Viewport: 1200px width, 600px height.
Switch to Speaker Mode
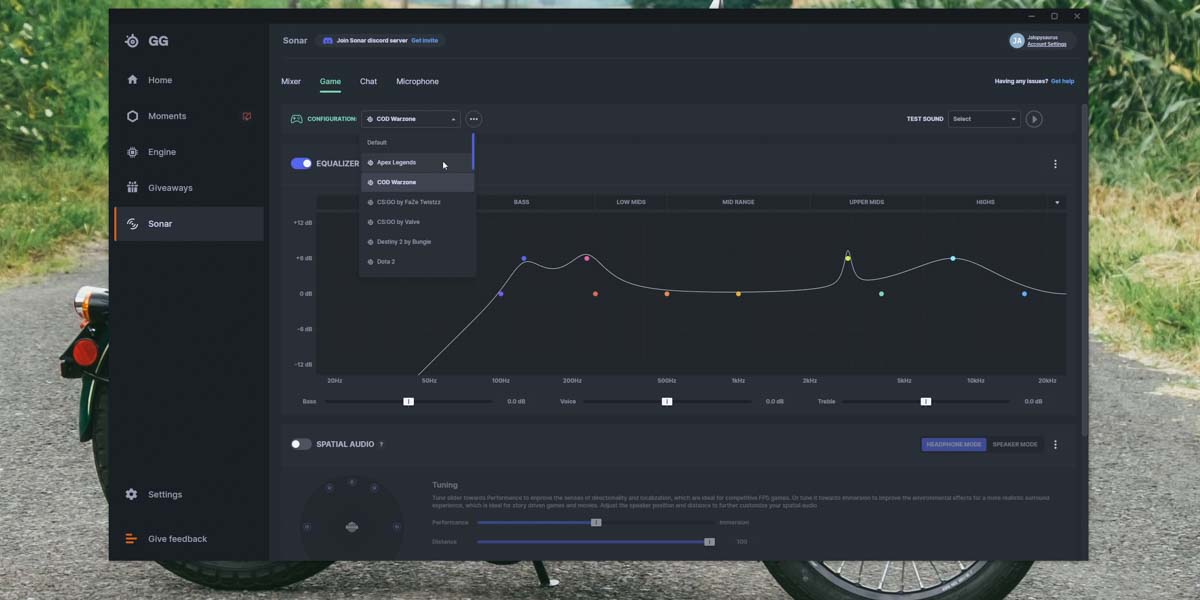click(1014, 444)
